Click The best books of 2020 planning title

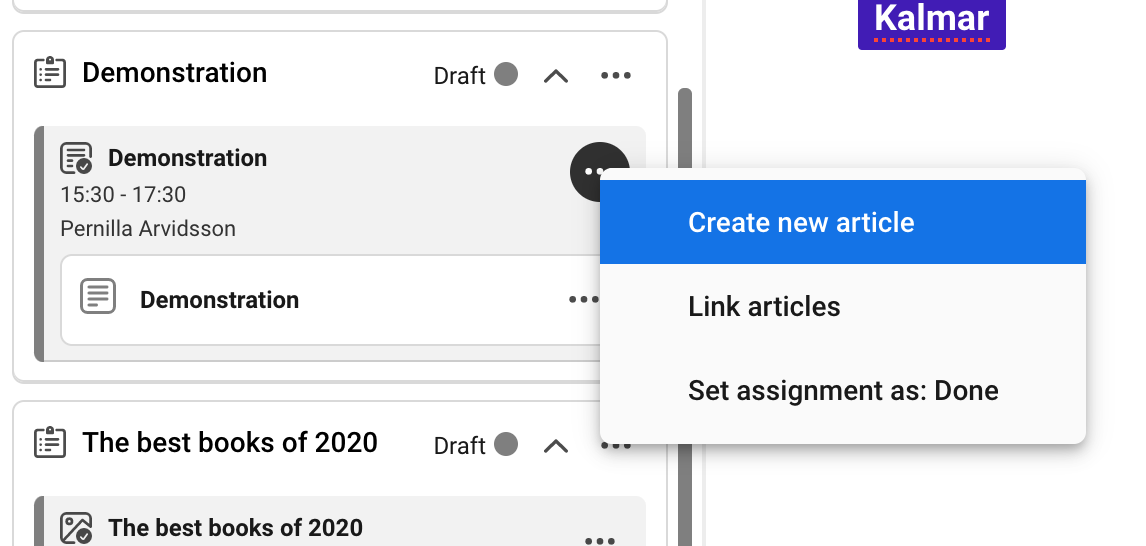coord(230,442)
